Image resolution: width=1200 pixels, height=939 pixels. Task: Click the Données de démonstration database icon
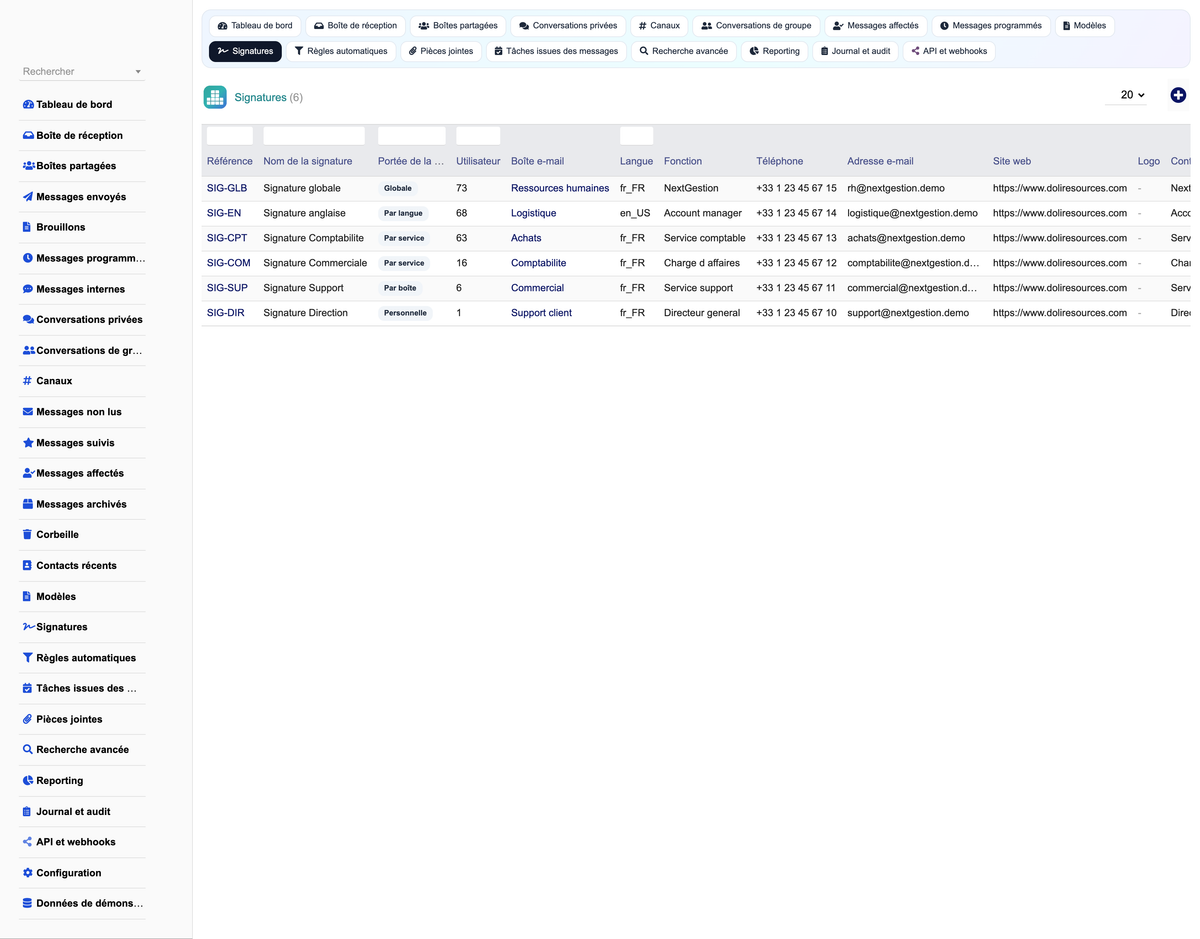(x=27, y=903)
